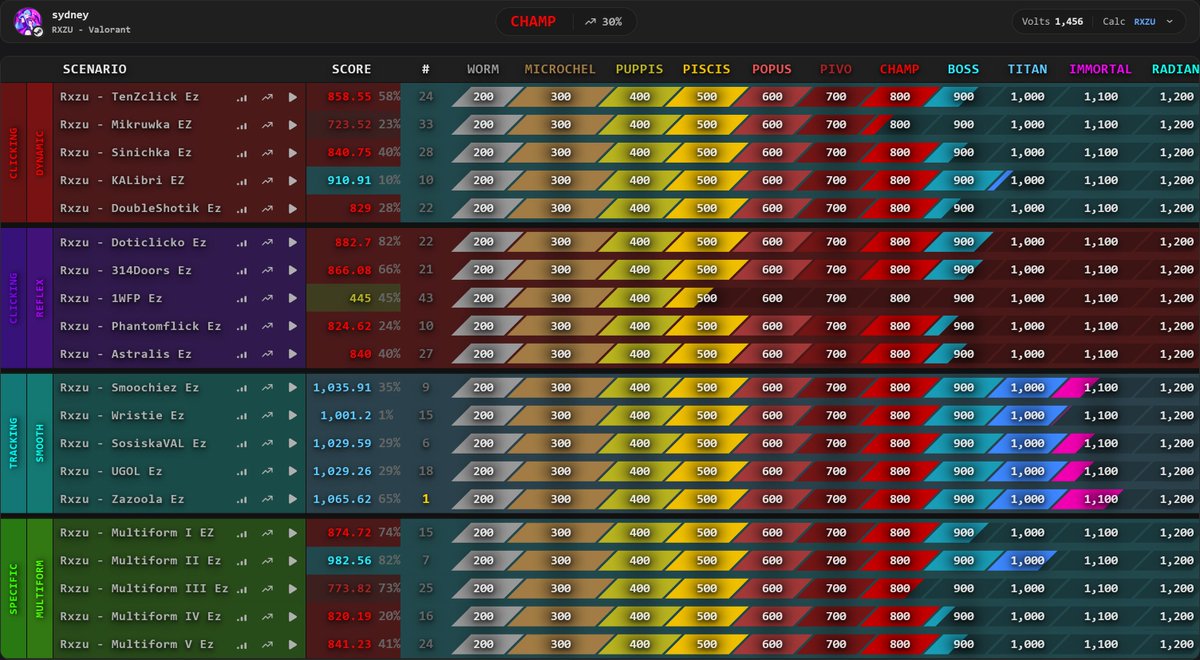Click the RXZU - Valorant subtitle

(x=91, y=30)
